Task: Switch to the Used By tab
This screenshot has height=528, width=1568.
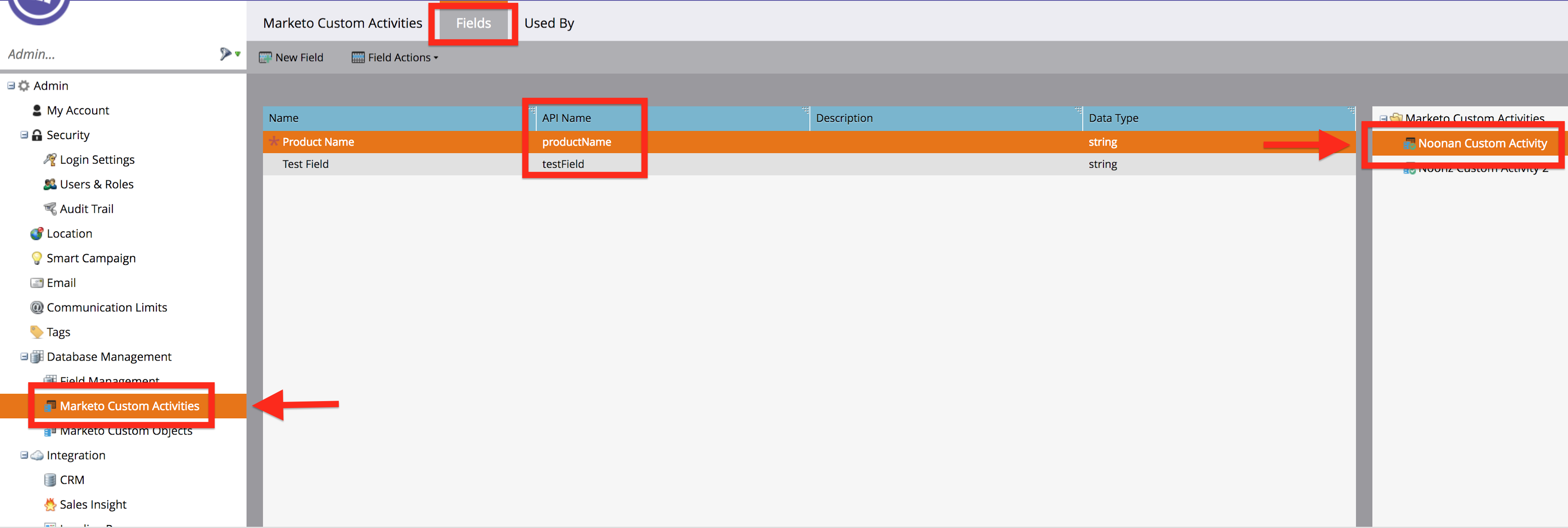Action: coord(548,23)
